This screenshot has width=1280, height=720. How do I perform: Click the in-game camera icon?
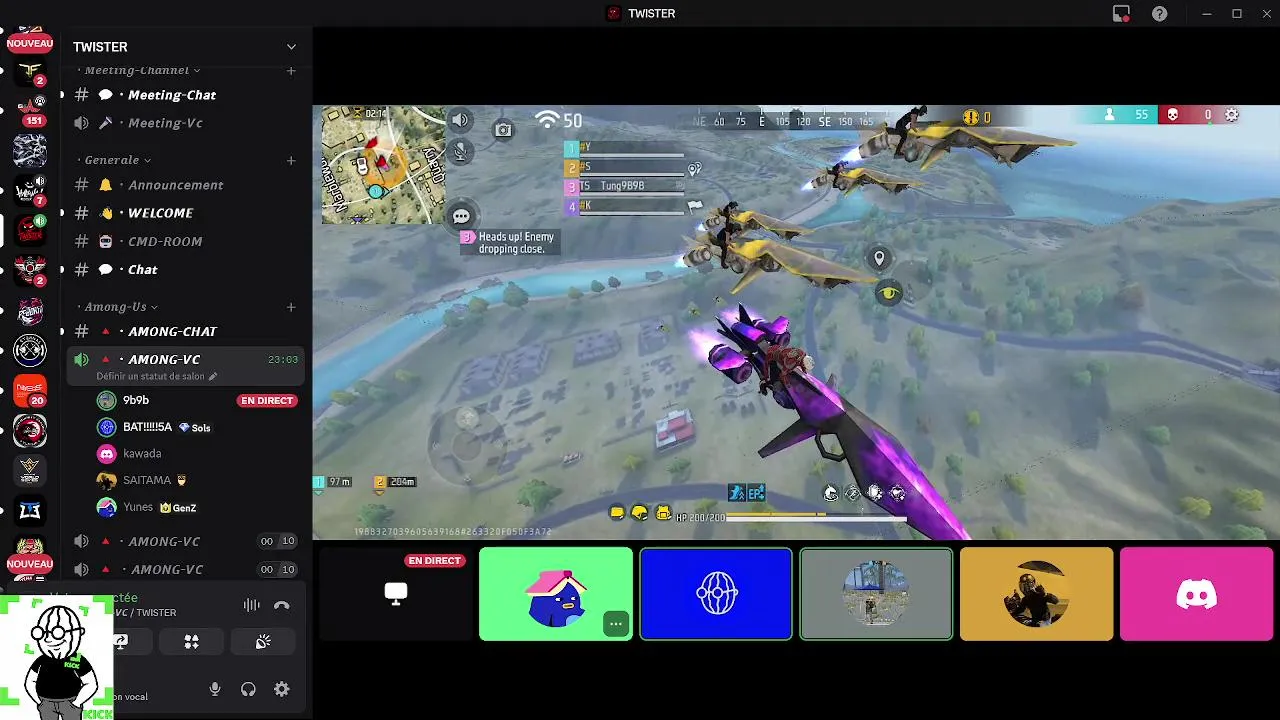pos(503,130)
